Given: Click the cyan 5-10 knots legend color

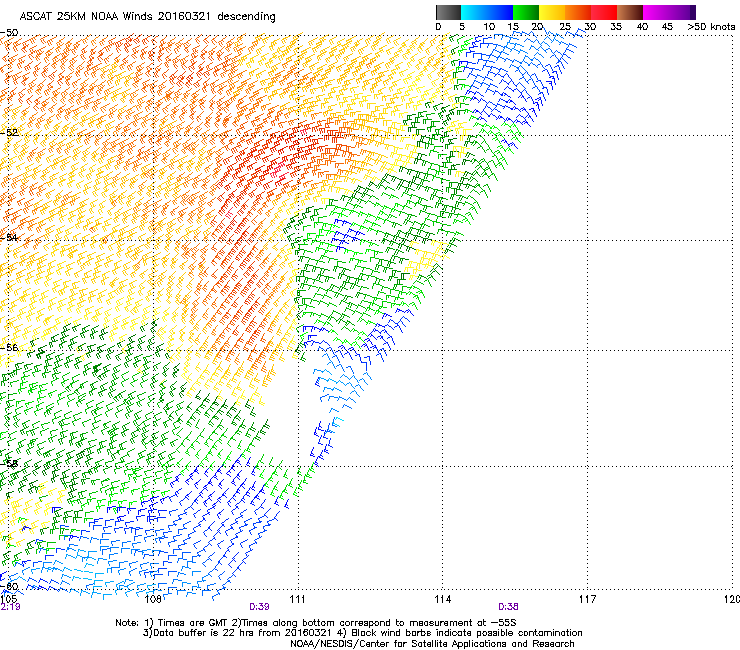Looking at the screenshot, I should (474, 12).
